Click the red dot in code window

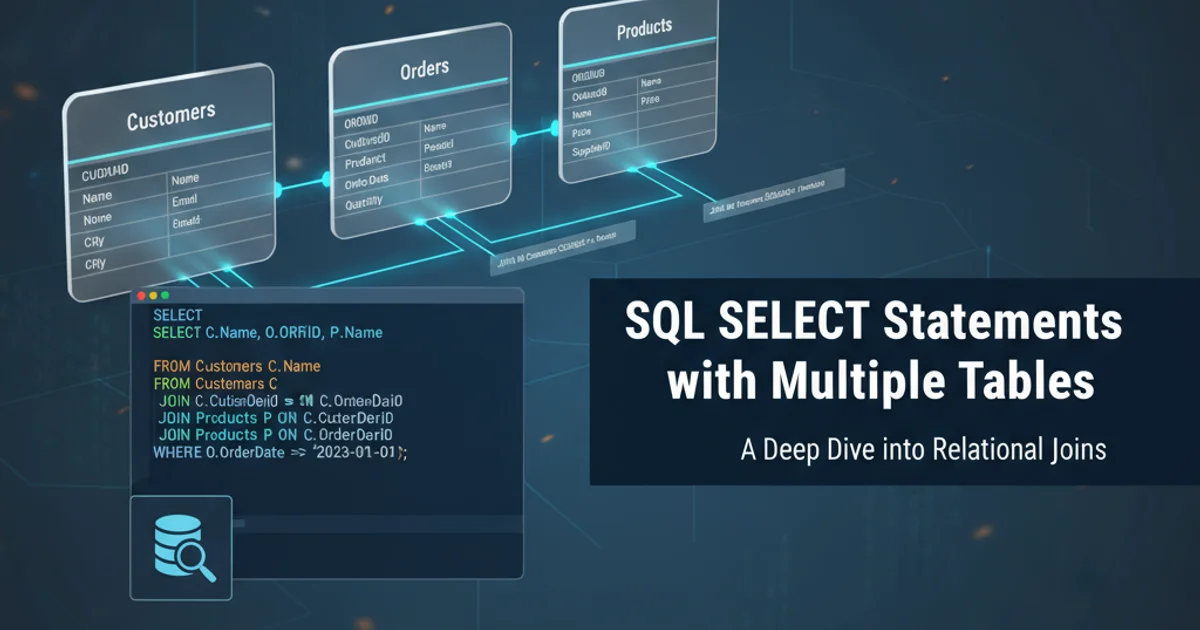[x=141, y=296]
